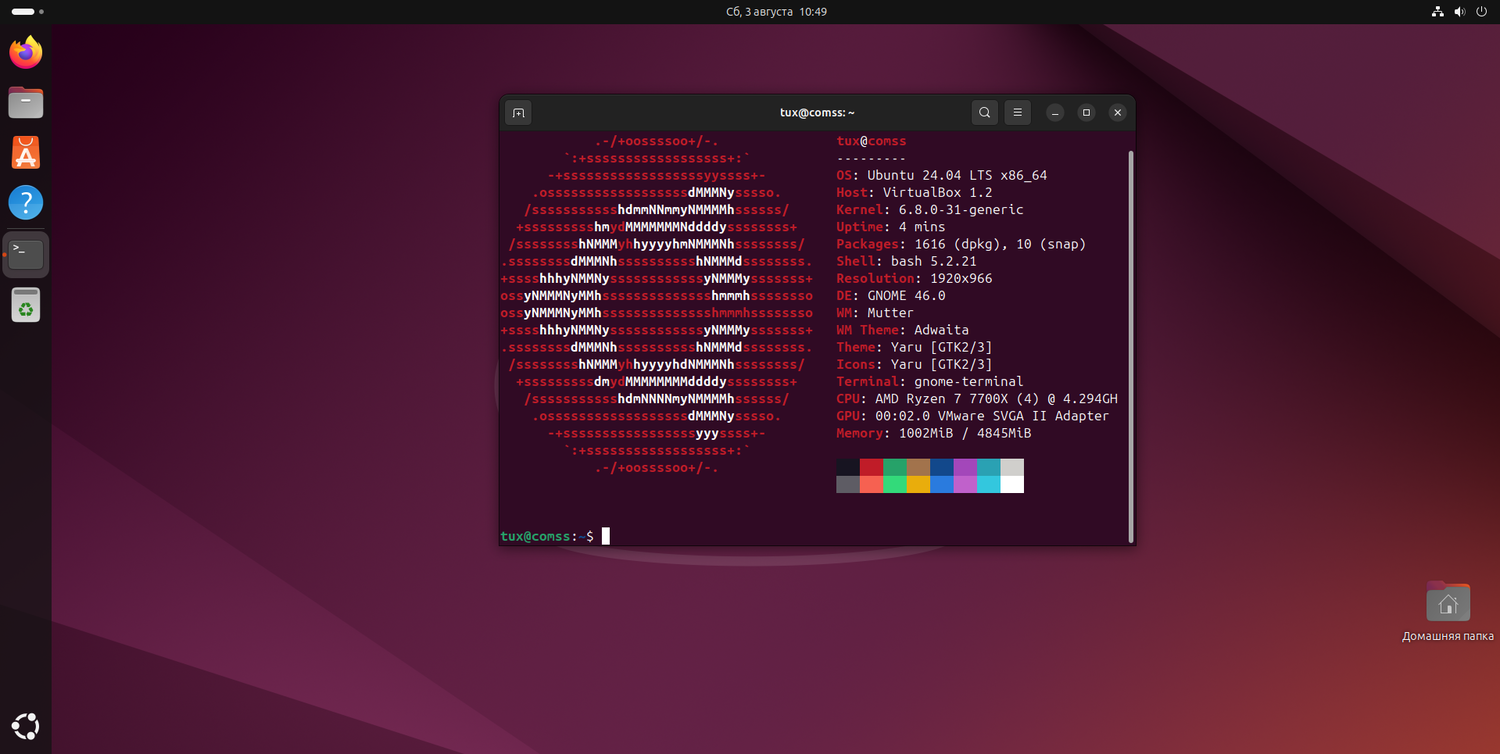Open the power icon in the top bar
The width and height of the screenshot is (1500, 754).
tap(1481, 12)
